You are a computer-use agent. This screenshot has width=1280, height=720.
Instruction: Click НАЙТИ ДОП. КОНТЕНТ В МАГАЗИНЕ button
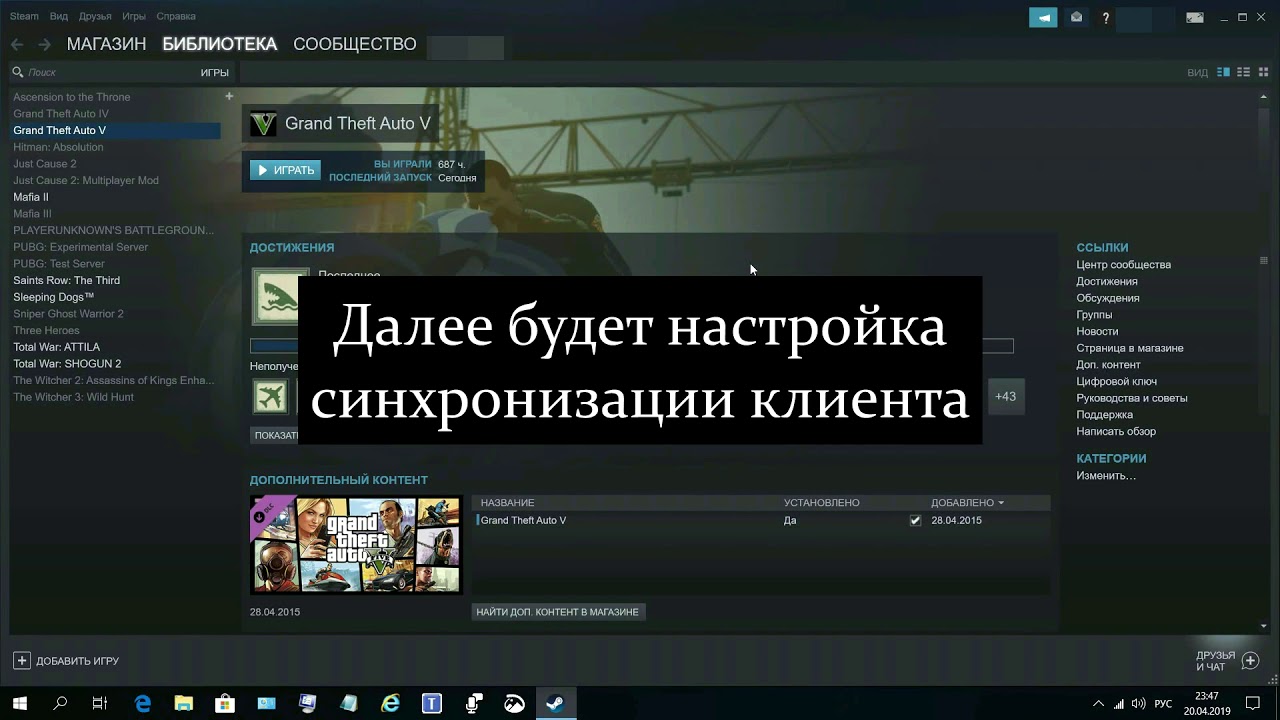pos(557,612)
